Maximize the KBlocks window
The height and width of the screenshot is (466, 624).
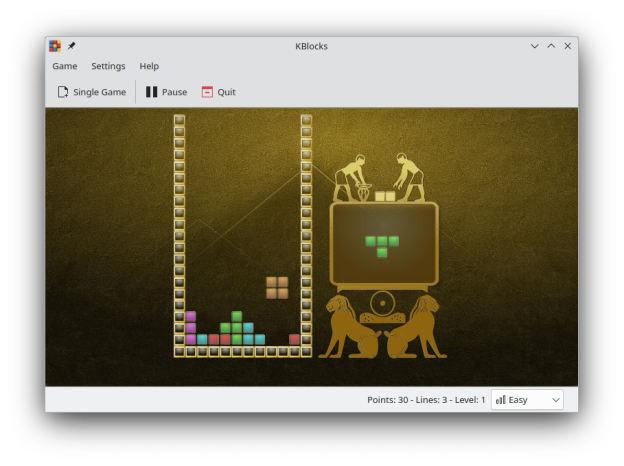(x=551, y=46)
